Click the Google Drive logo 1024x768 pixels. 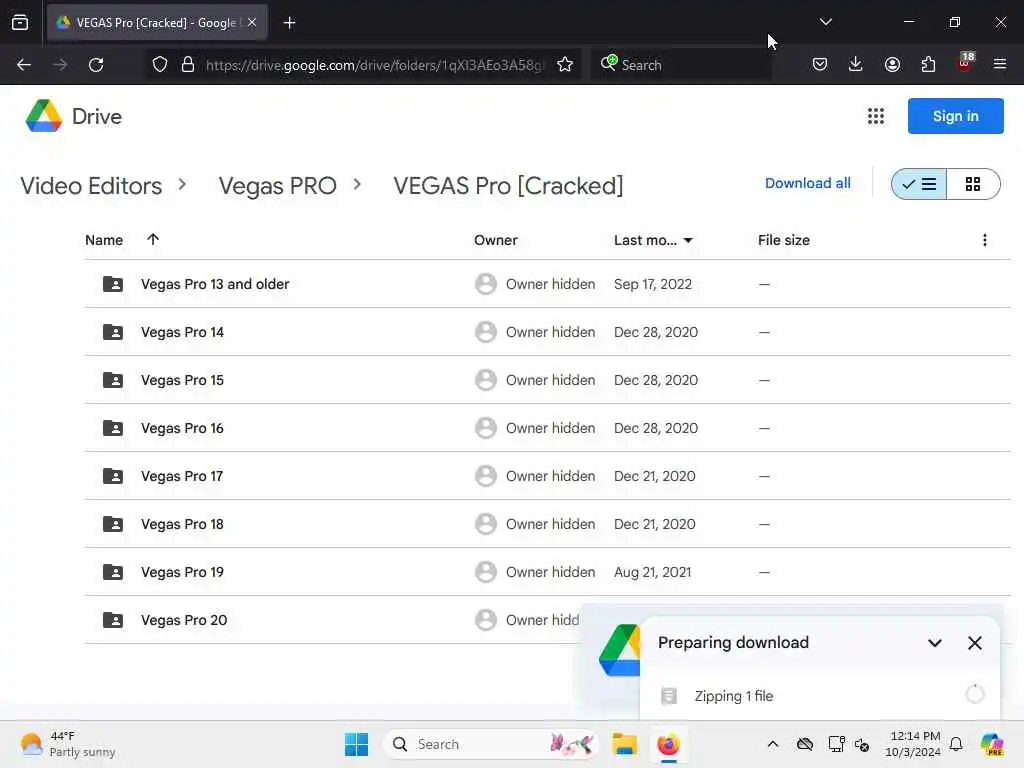44,116
